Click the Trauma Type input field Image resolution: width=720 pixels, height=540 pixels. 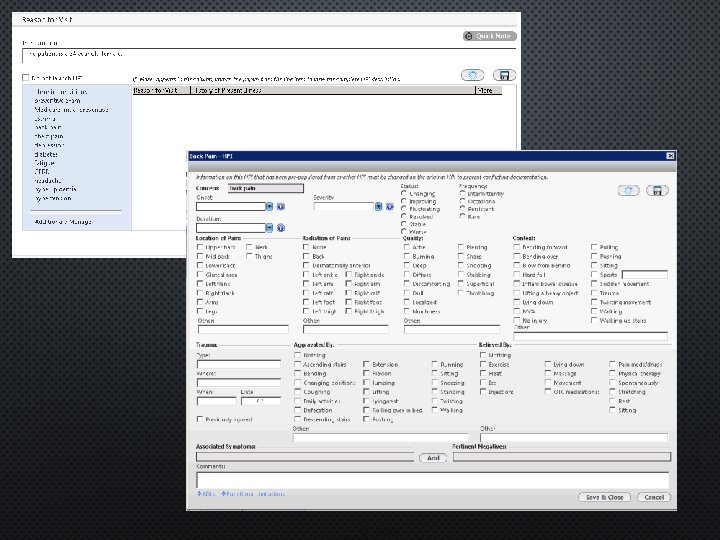click(239, 364)
